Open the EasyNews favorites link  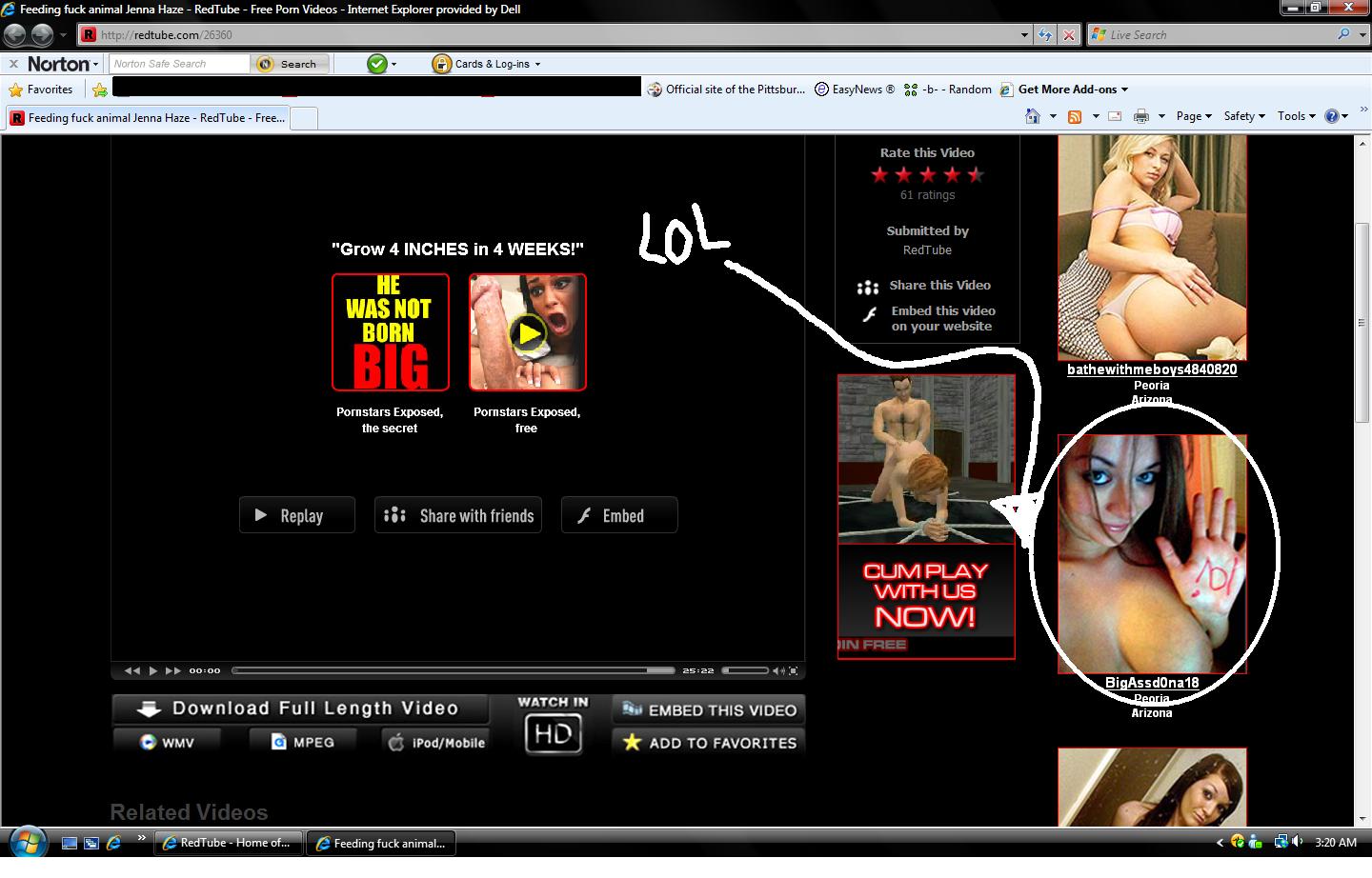(x=855, y=90)
